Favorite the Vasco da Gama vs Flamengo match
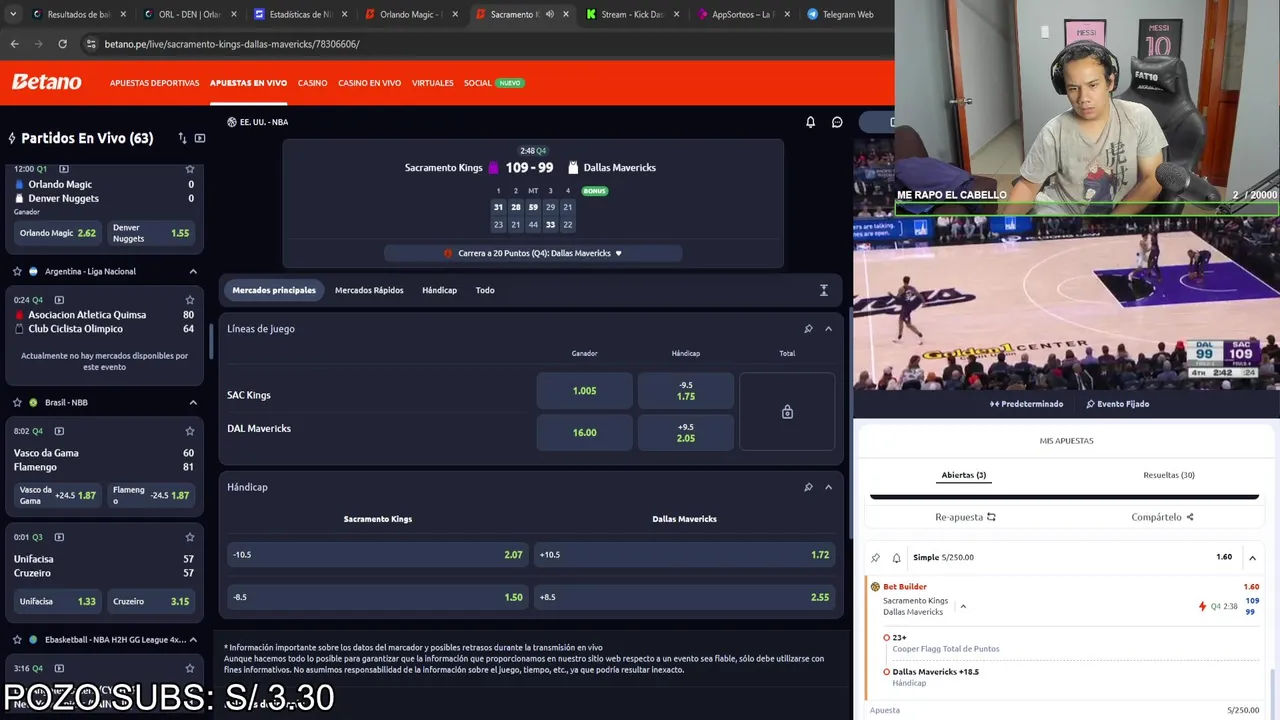This screenshot has width=1280, height=720. coord(189,431)
